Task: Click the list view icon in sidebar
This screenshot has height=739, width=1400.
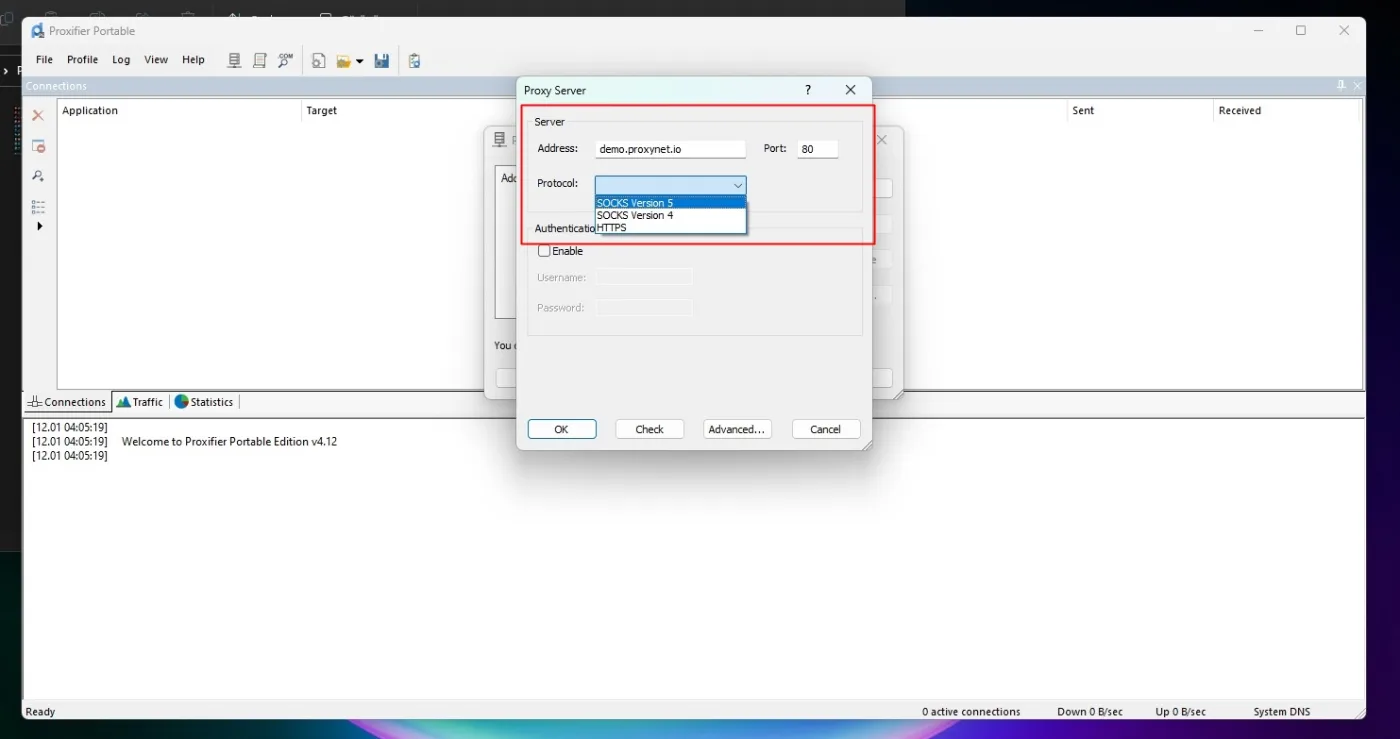Action: click(x=38, y=207)
